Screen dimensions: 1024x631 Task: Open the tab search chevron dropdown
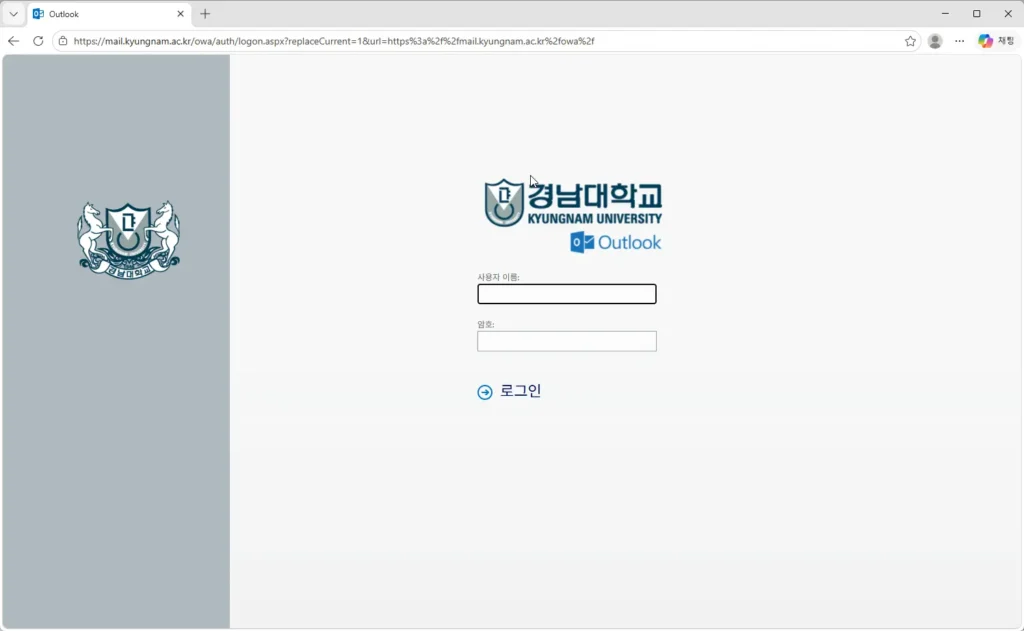(x=12, y=14)
